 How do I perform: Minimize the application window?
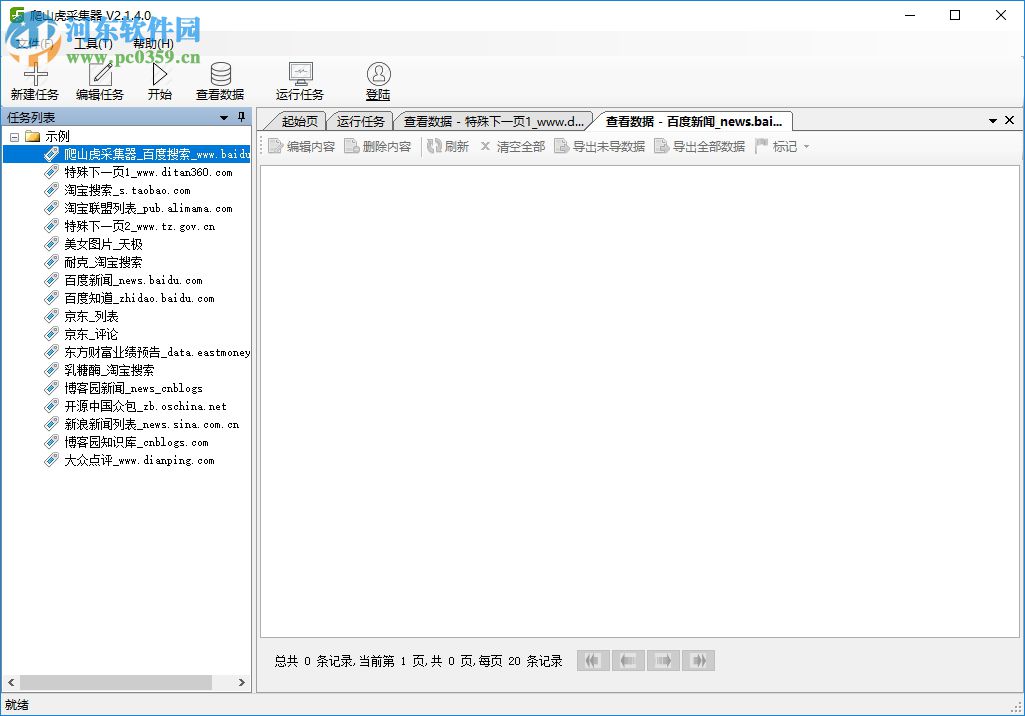[910, 15]
